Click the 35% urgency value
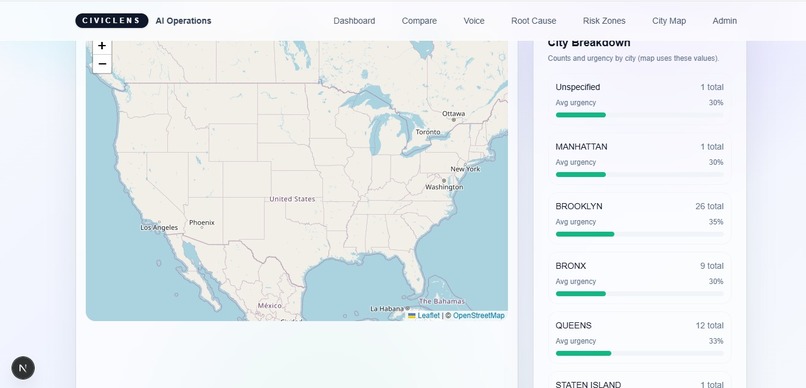 click(x=716, y=222)
